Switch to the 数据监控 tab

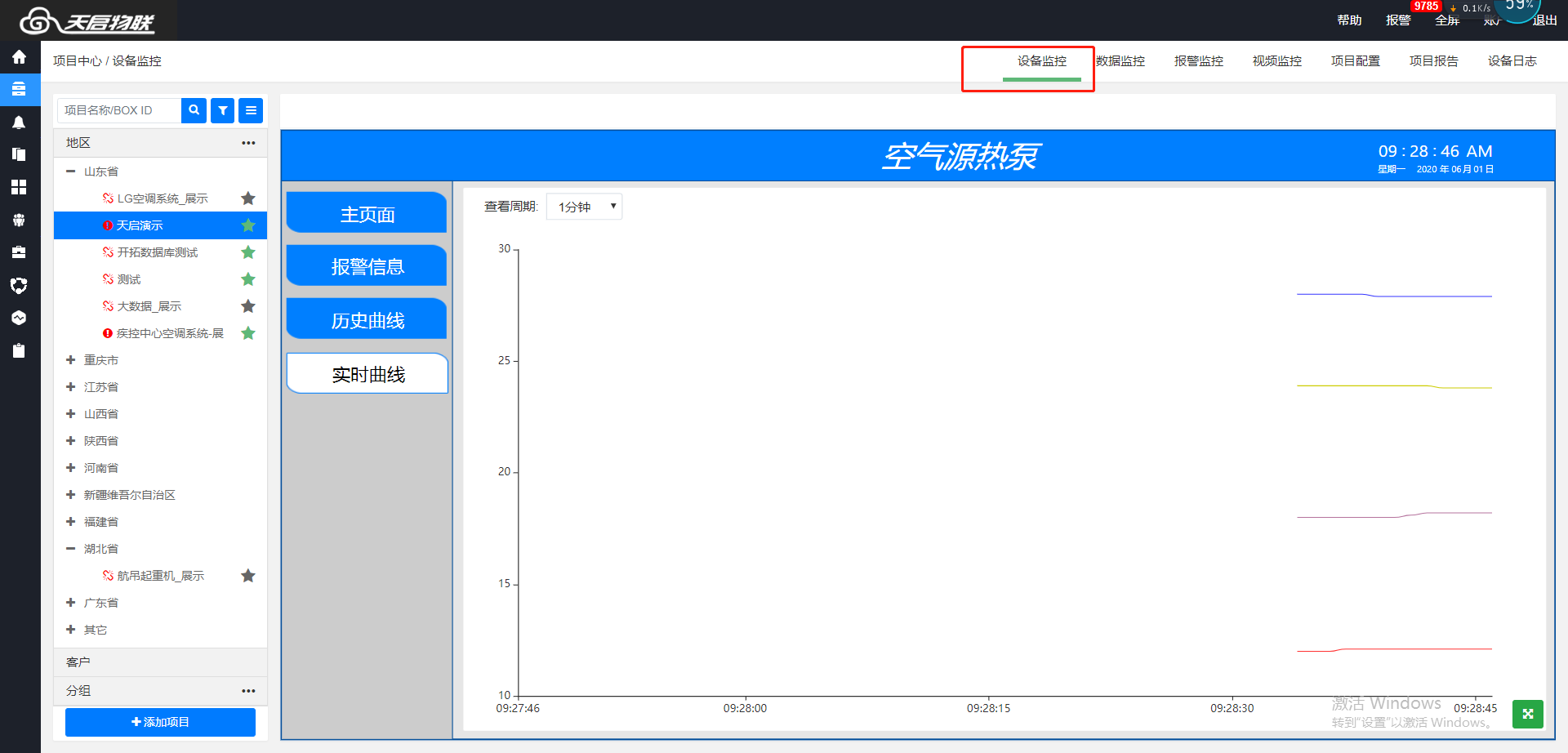coord(1120,61)
